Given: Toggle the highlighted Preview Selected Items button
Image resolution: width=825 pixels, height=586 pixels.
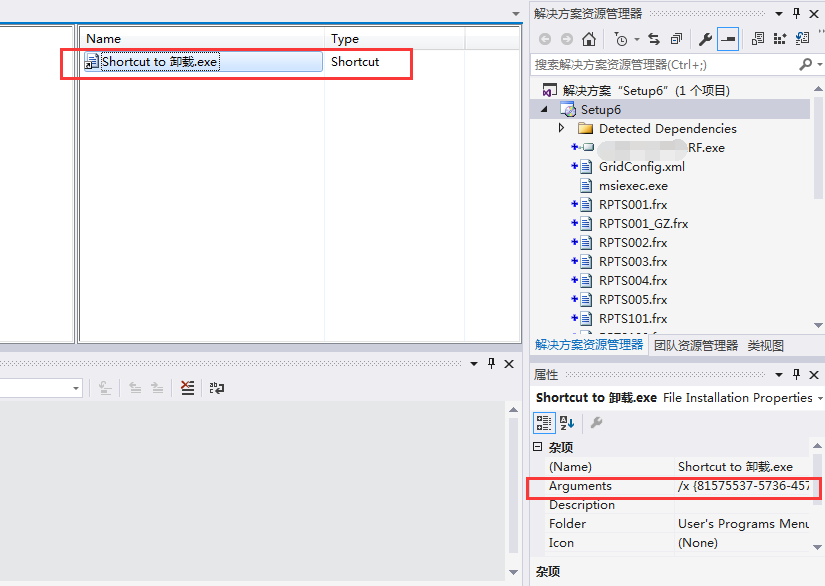Looking at the screenshot, I should coord(728,39).
